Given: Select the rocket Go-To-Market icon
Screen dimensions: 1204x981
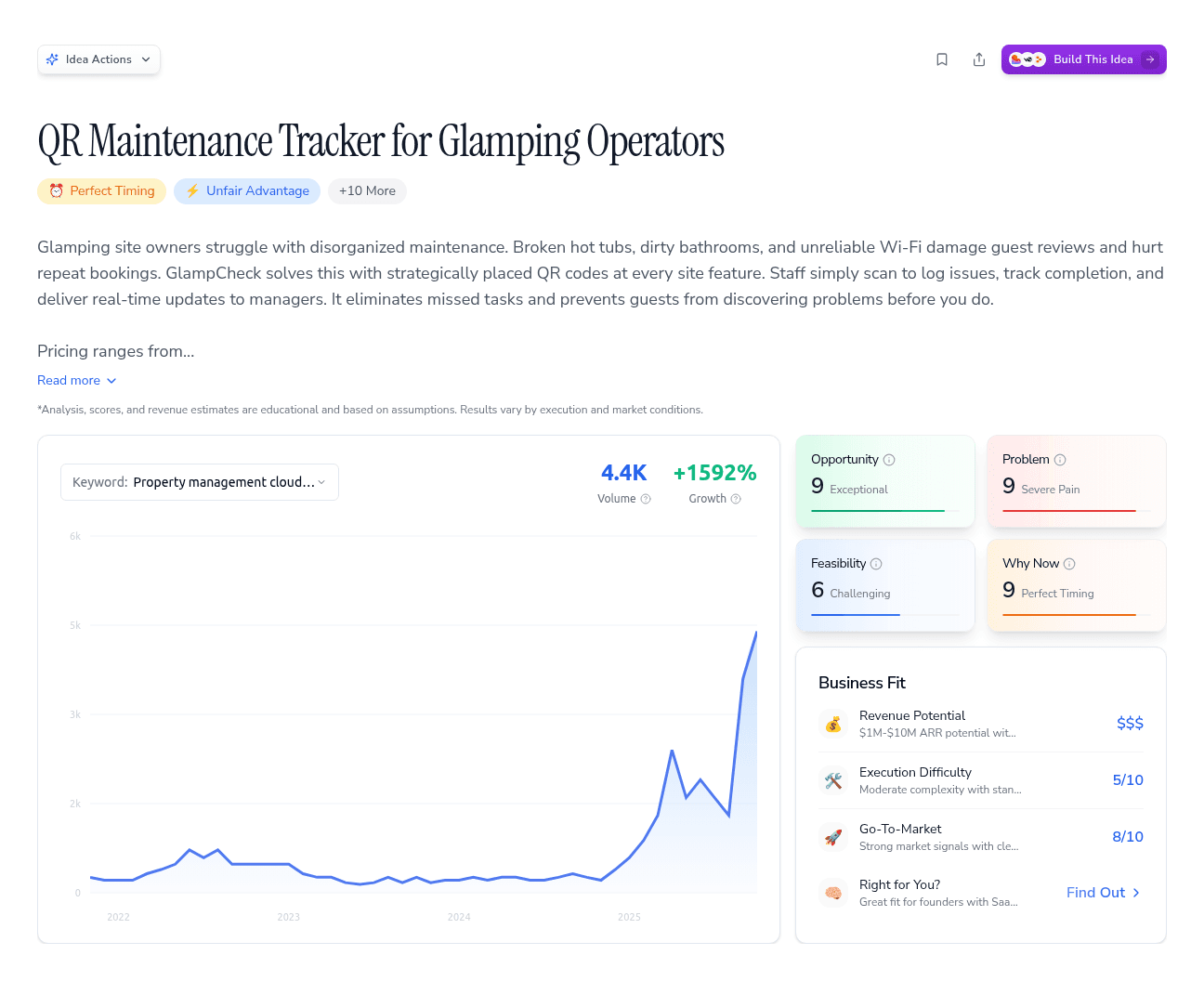Looking at the screenshot, I should (833, 837).
